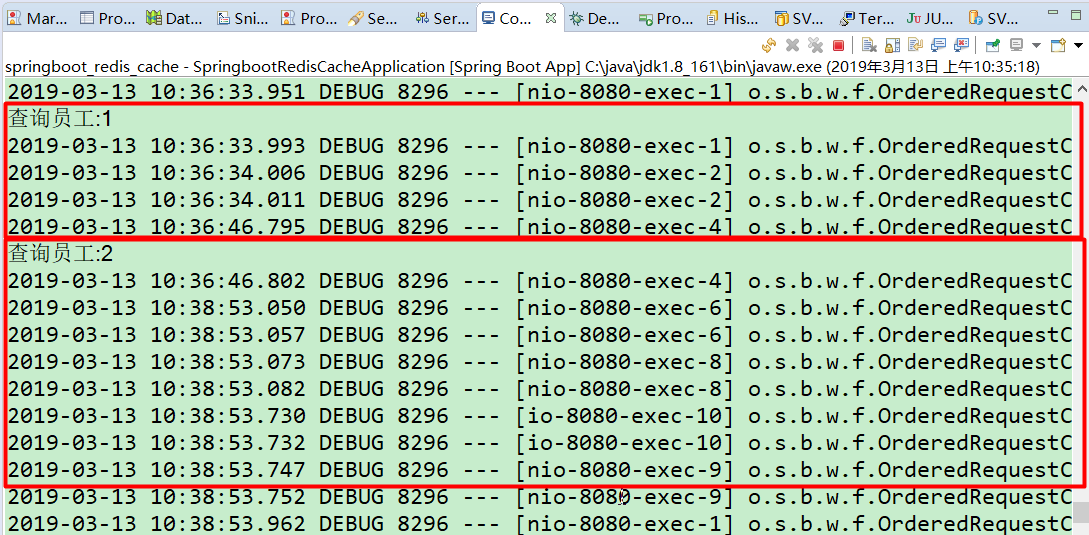1089x535 pixels.
Task: Remove all terminated launches double-X icon
Action: click(815, 45)
